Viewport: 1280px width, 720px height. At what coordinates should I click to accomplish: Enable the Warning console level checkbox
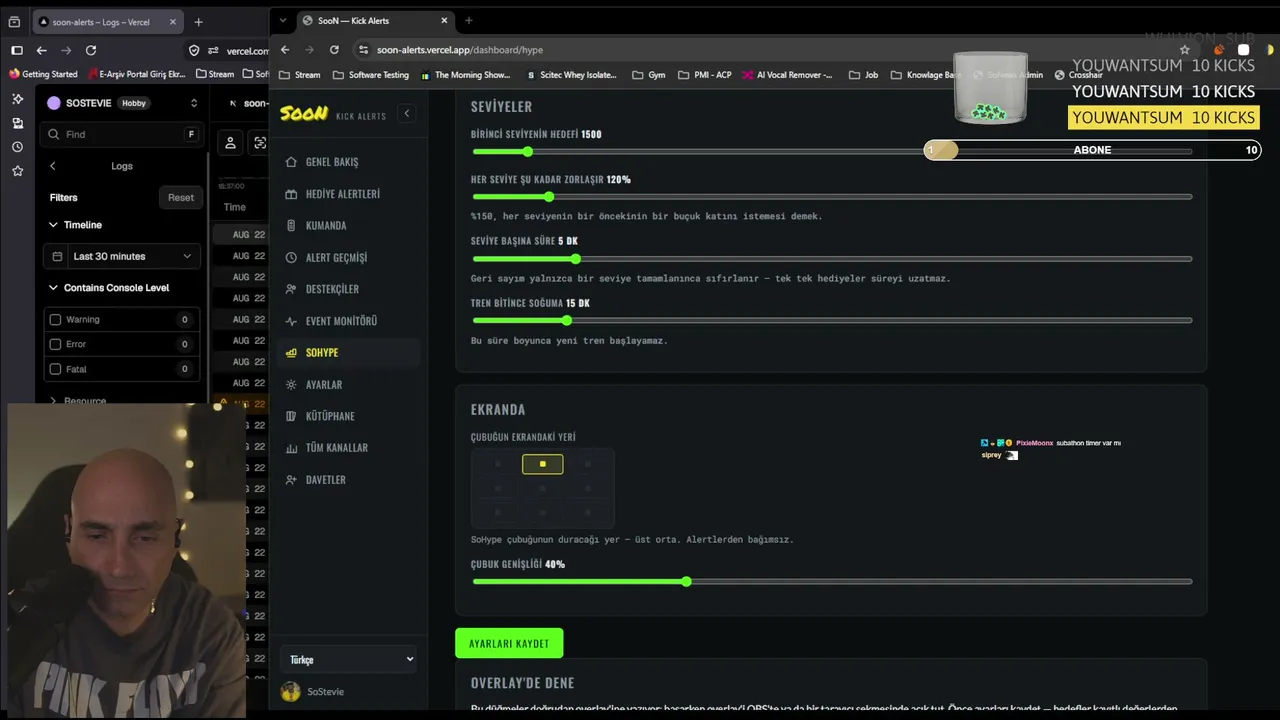(x=55, y=320)
